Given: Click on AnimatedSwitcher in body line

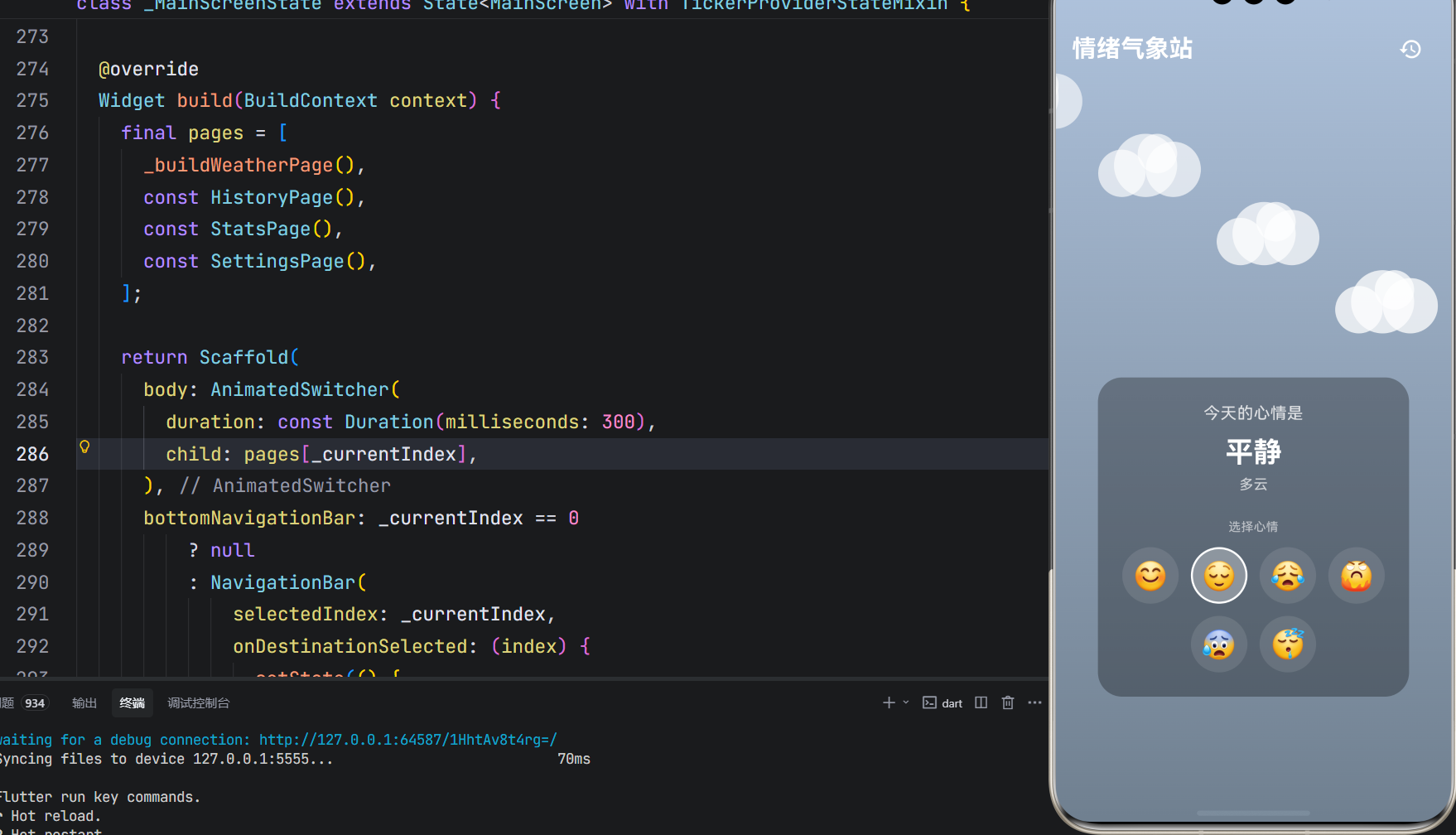Looking at the screenshot, I should (x=300, y=389).
